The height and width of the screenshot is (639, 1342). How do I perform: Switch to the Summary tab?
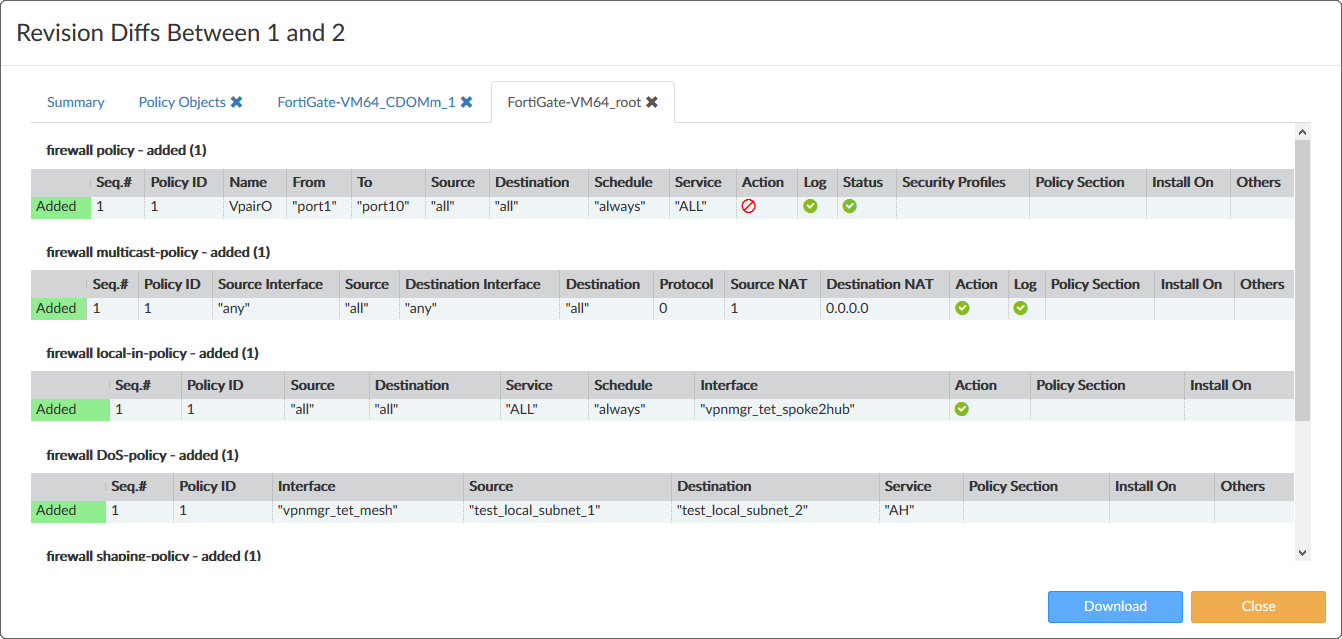point(76,102)
